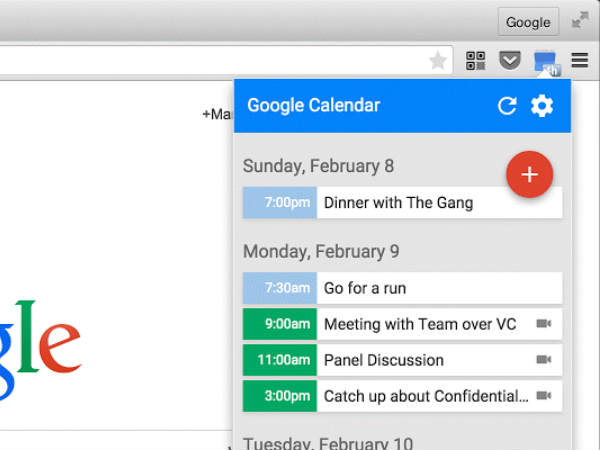Click video icon on Catch up event
Image resolution: width=600 pixels, height=450 pixels.
(544, 396)
